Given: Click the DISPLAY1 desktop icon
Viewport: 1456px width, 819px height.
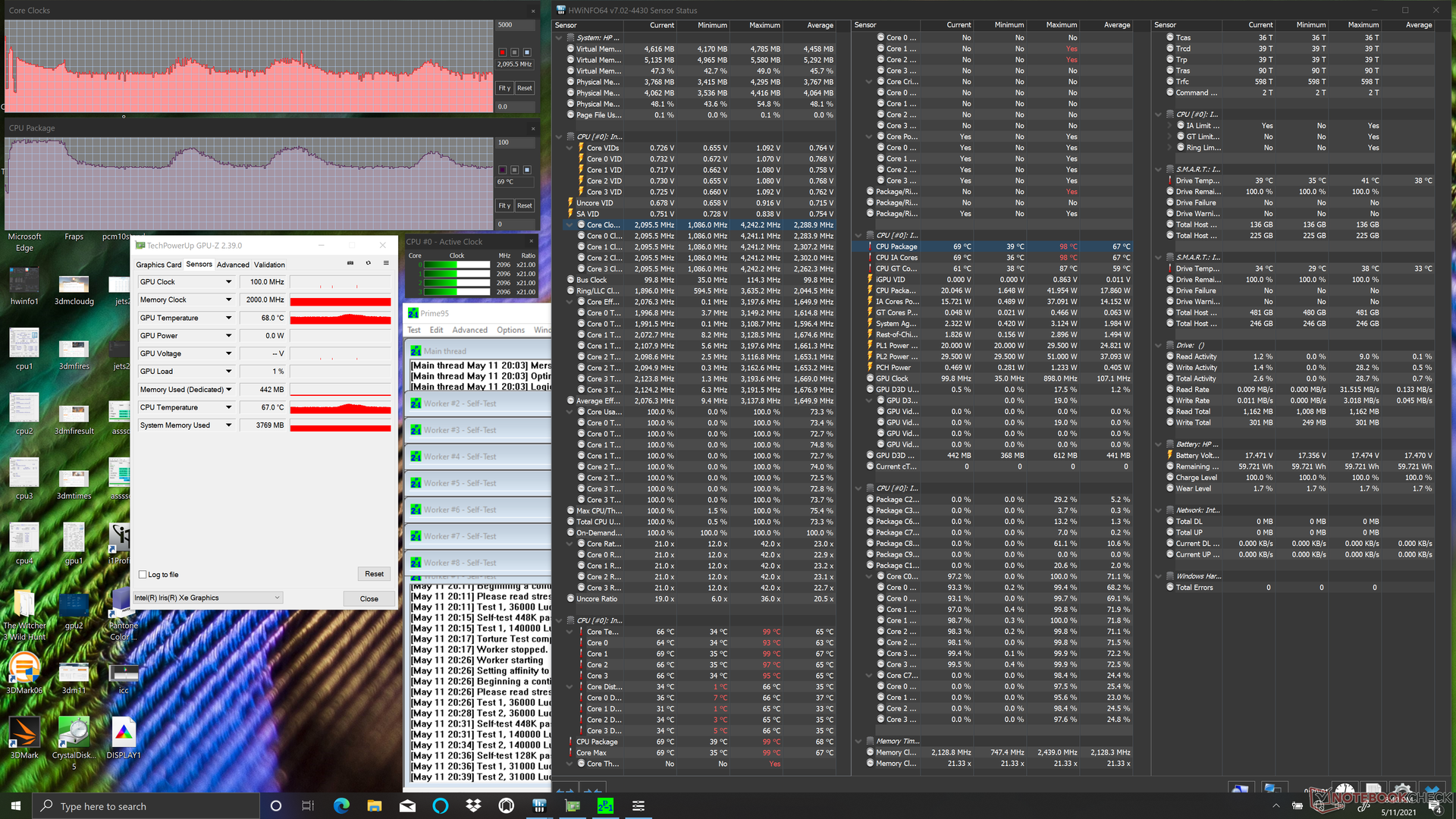Looking at the screenshot, I should [124, 732].
